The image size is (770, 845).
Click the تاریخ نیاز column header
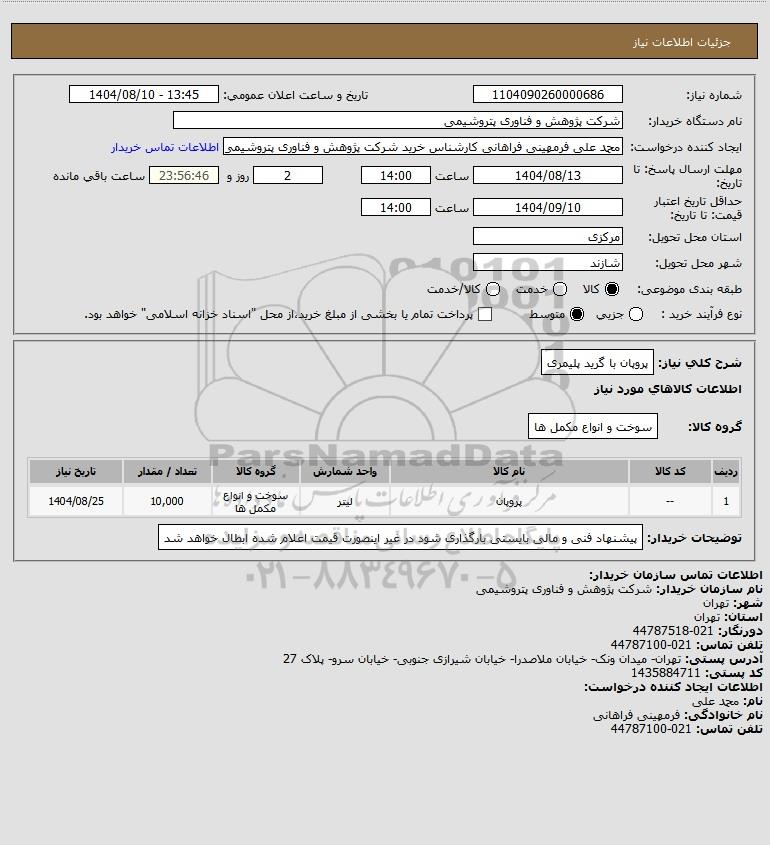tap(75, 472)
